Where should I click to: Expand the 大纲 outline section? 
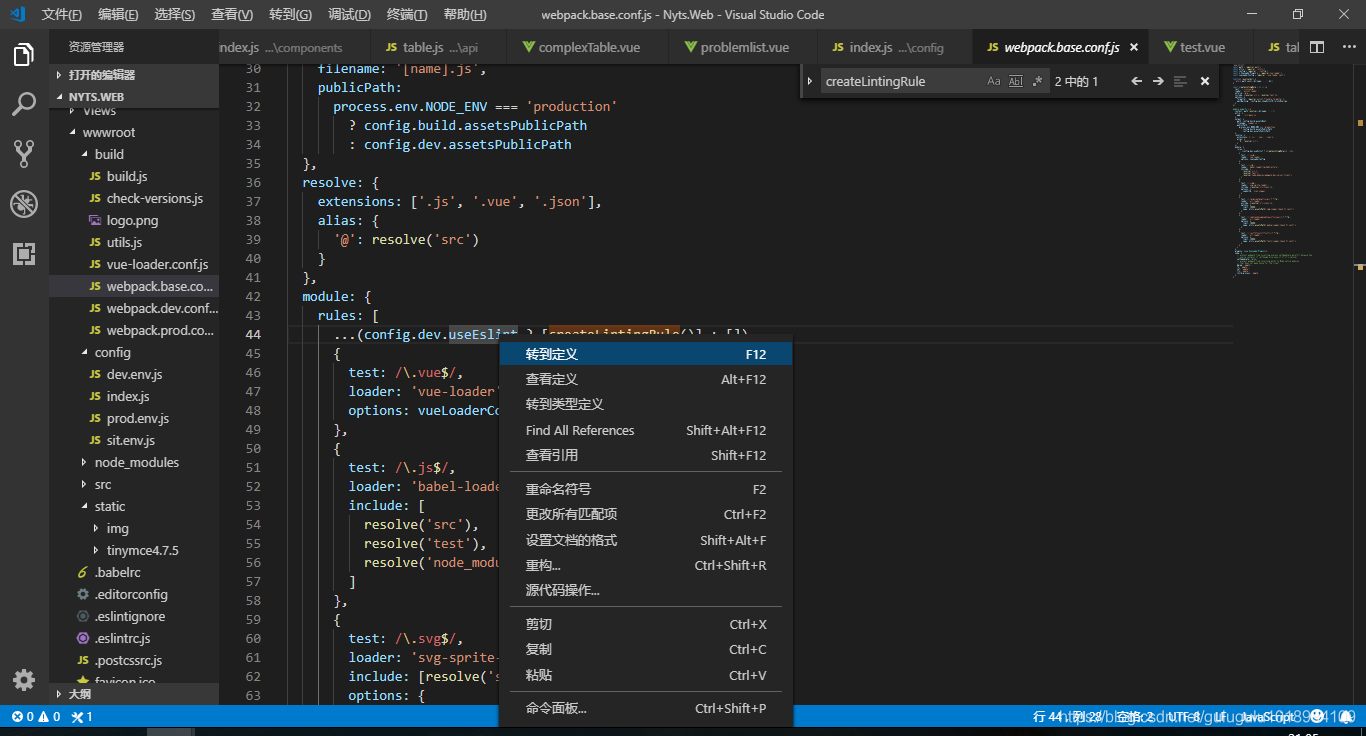(x=134, y=694)
